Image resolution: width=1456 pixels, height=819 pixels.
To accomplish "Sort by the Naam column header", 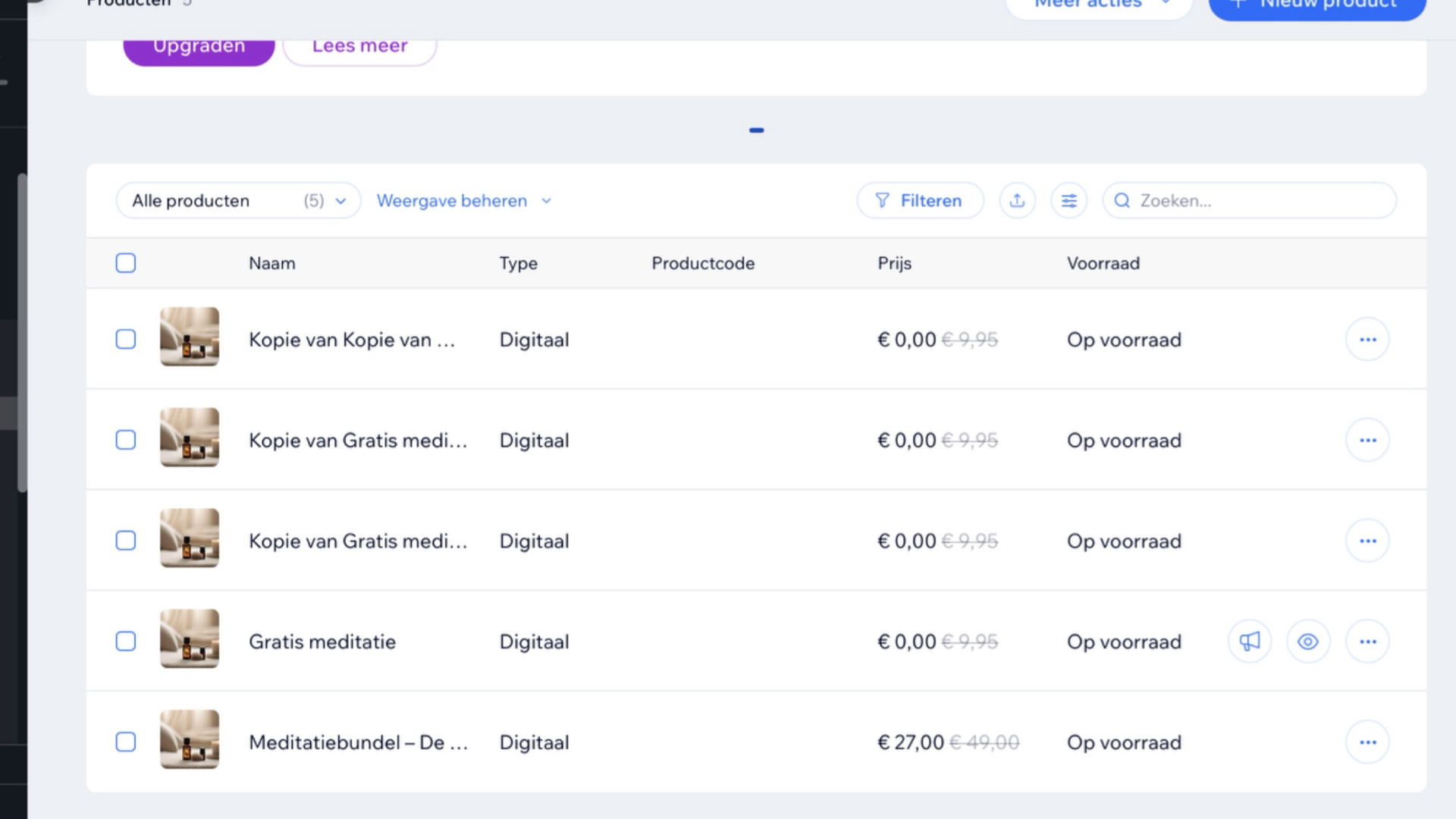I will (x=271, y=262).
